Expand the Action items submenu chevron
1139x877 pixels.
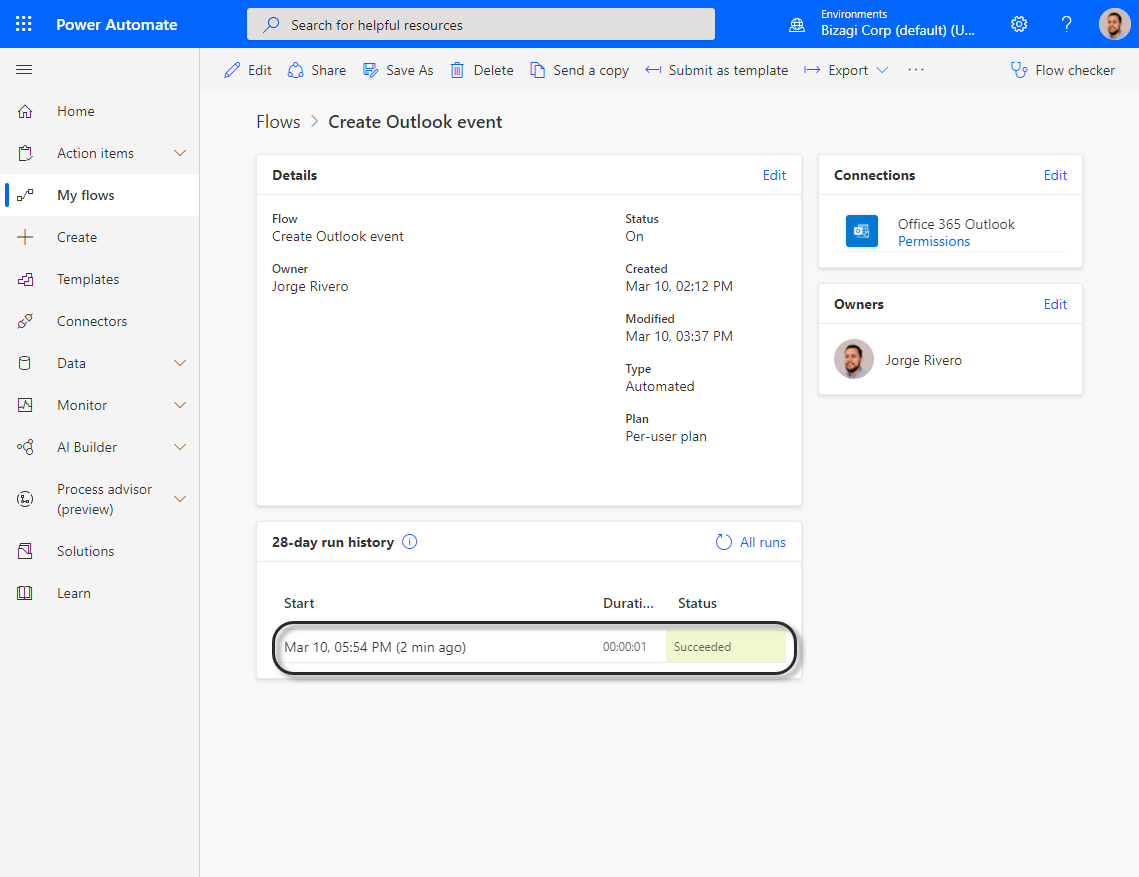(x=180, y=153)
